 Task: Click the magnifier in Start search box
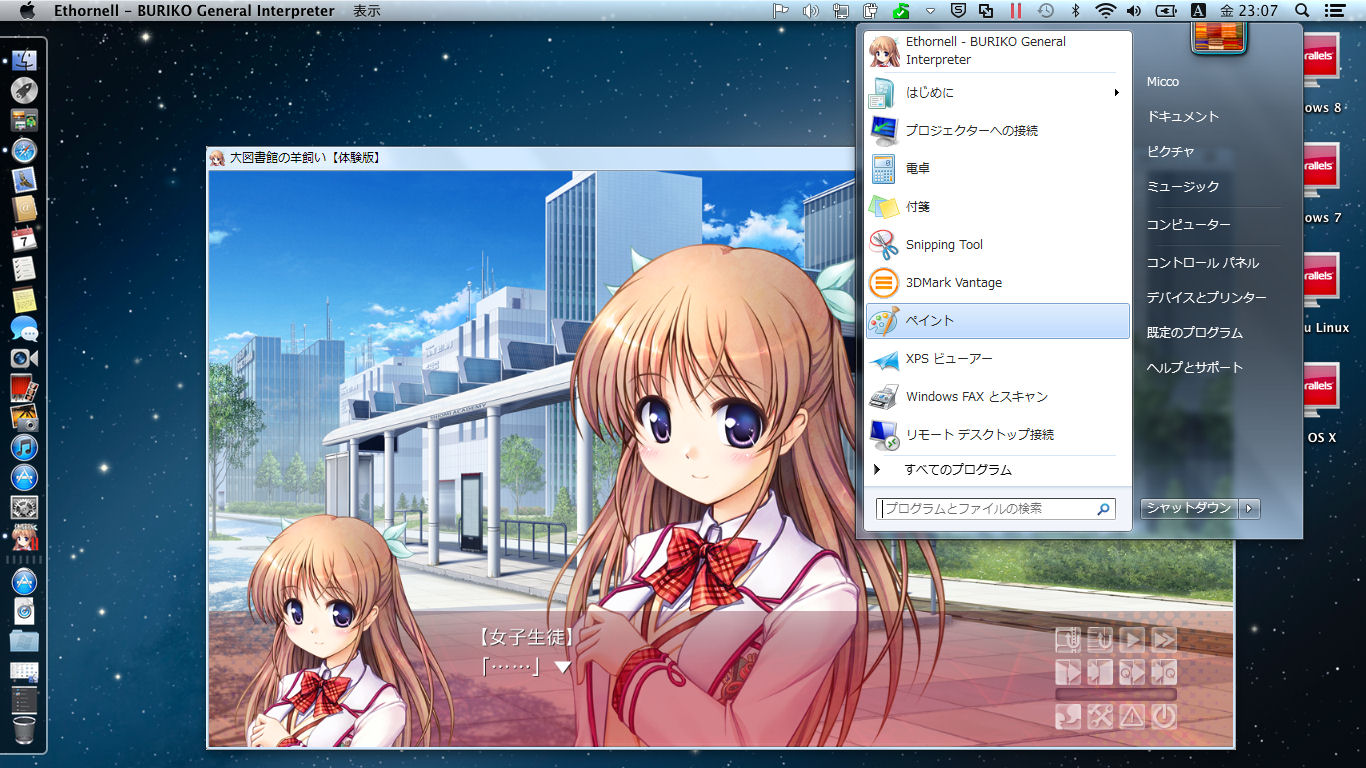coord(1104,509)
